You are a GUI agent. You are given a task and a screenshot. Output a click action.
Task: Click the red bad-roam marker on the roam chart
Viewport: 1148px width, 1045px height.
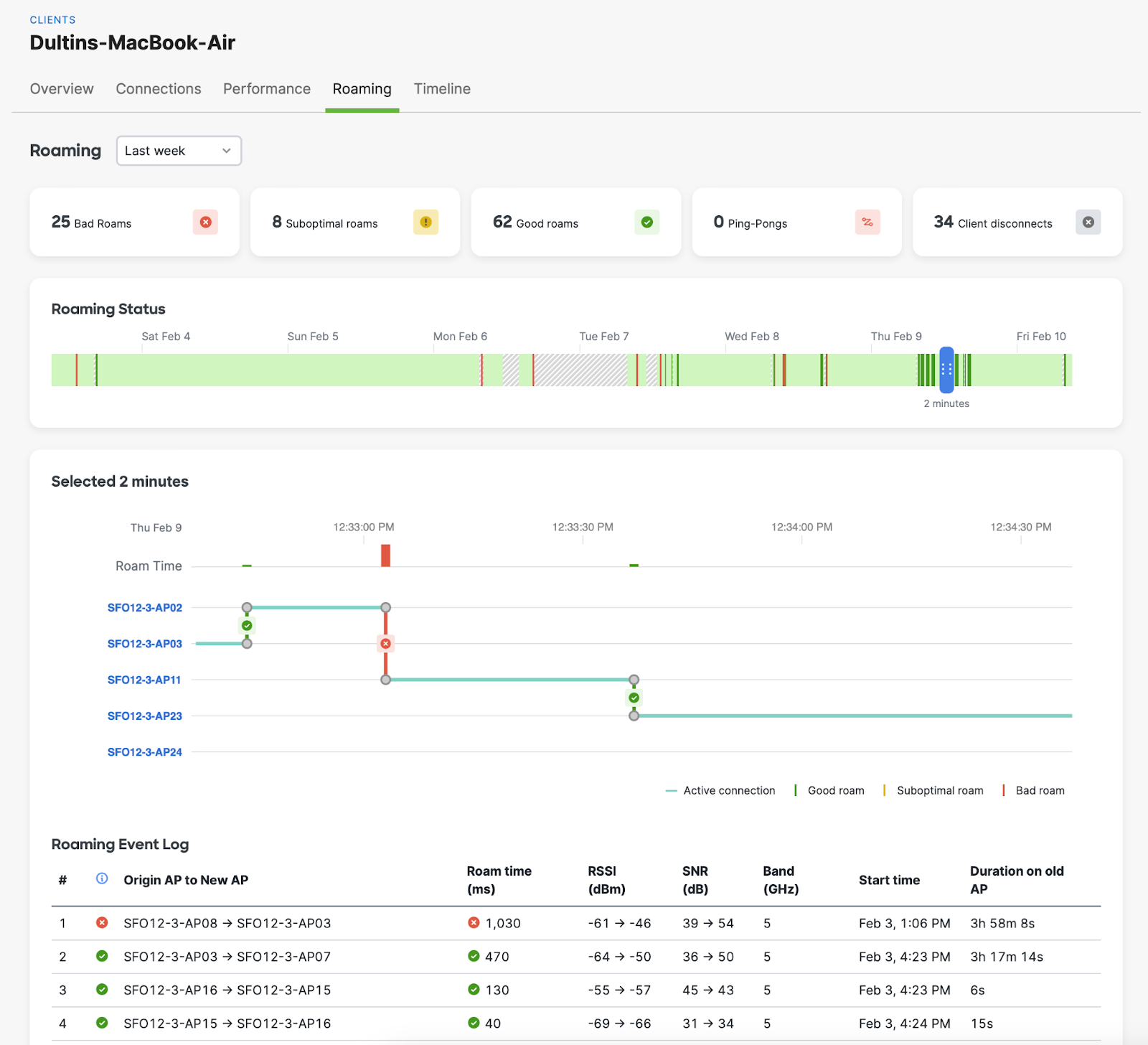point(385,643)
